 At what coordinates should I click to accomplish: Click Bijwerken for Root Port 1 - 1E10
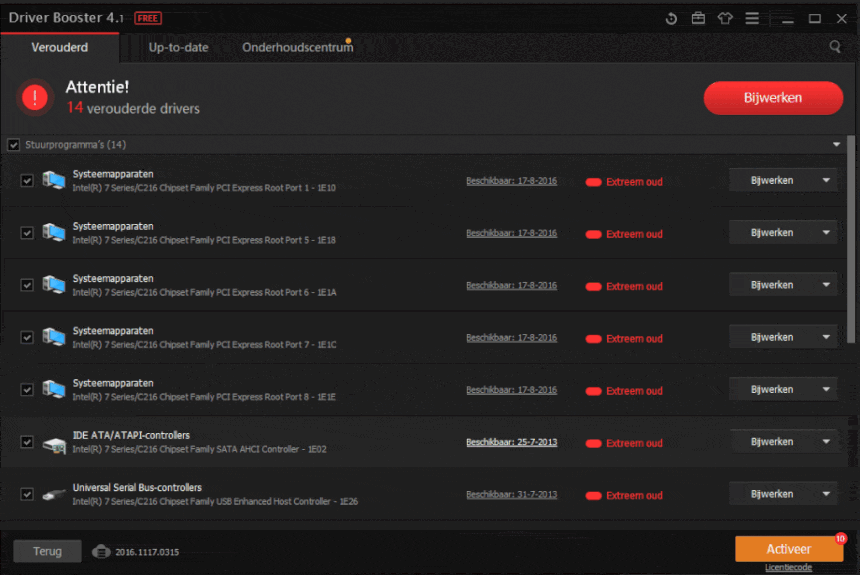772,181
